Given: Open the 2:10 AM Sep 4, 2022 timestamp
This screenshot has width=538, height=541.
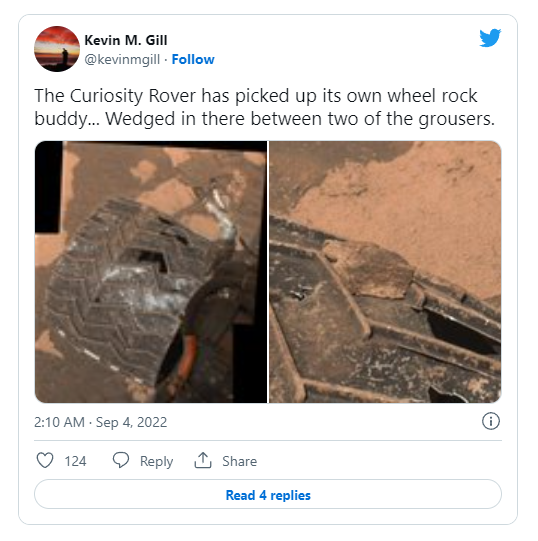Looking at the screenshot, I should pos(100,422).
